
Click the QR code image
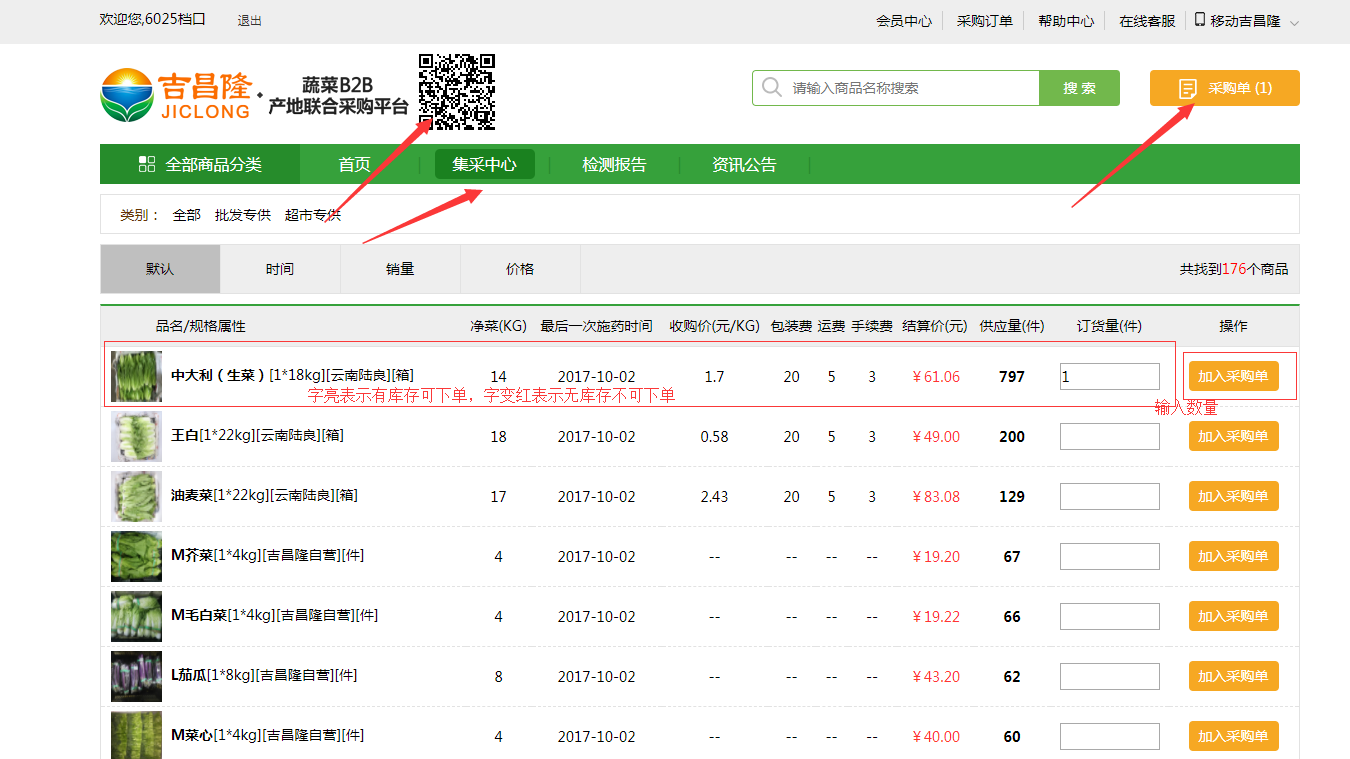[x=457, y=91]
